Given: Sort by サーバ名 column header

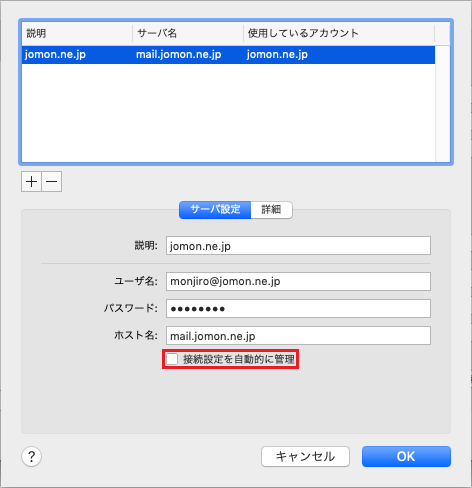Looking at the screenshot, I should point(188,33).
